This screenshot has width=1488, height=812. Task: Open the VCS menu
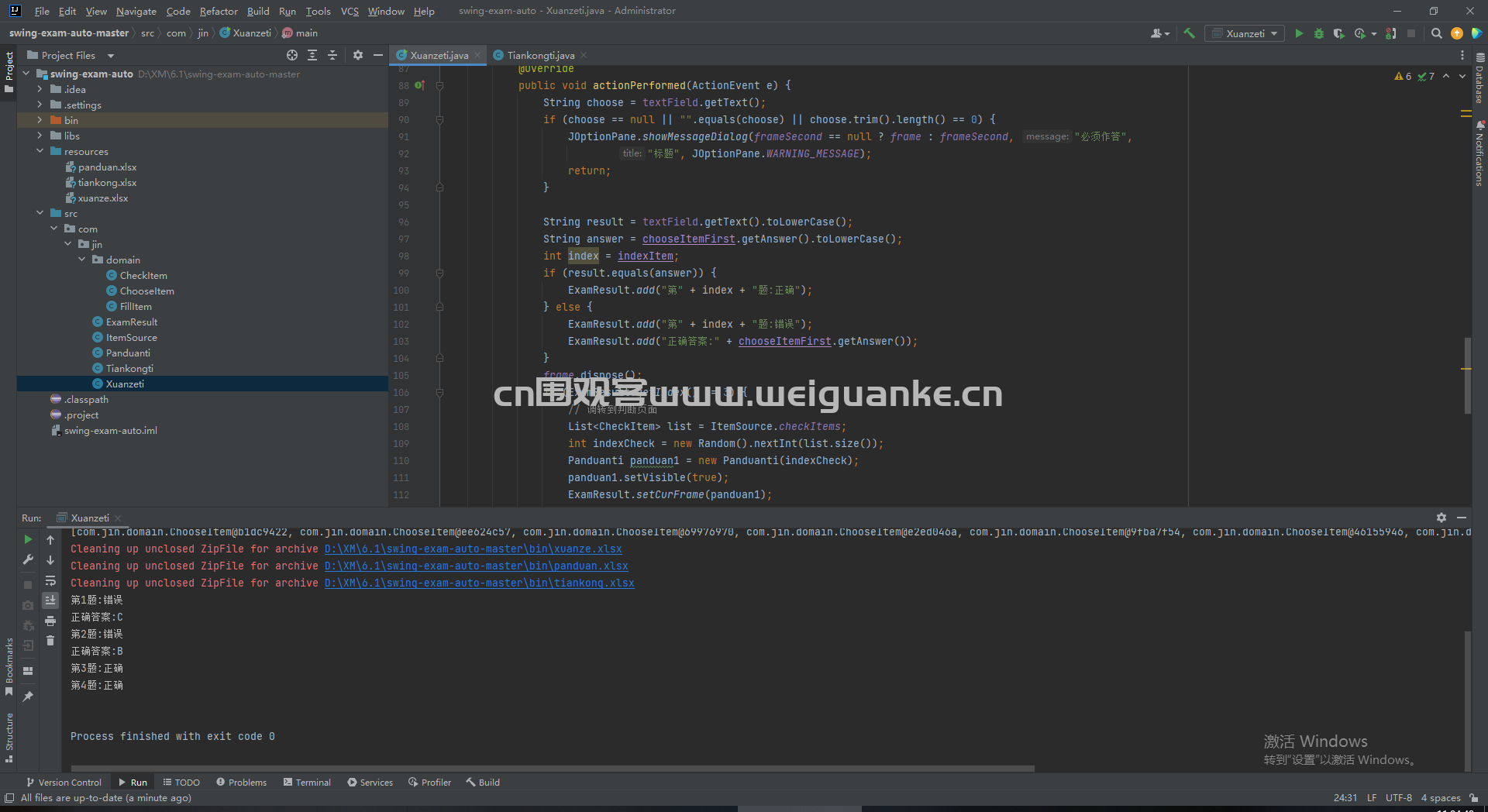pos(350,11)
